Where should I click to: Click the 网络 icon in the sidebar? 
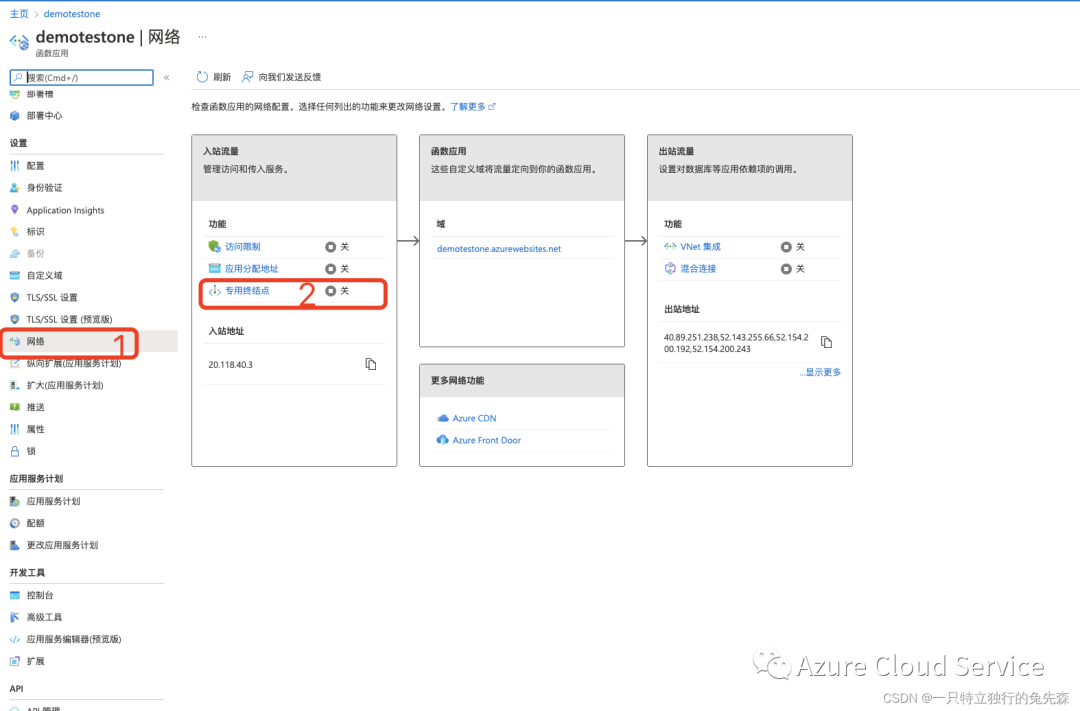point(14,341)
